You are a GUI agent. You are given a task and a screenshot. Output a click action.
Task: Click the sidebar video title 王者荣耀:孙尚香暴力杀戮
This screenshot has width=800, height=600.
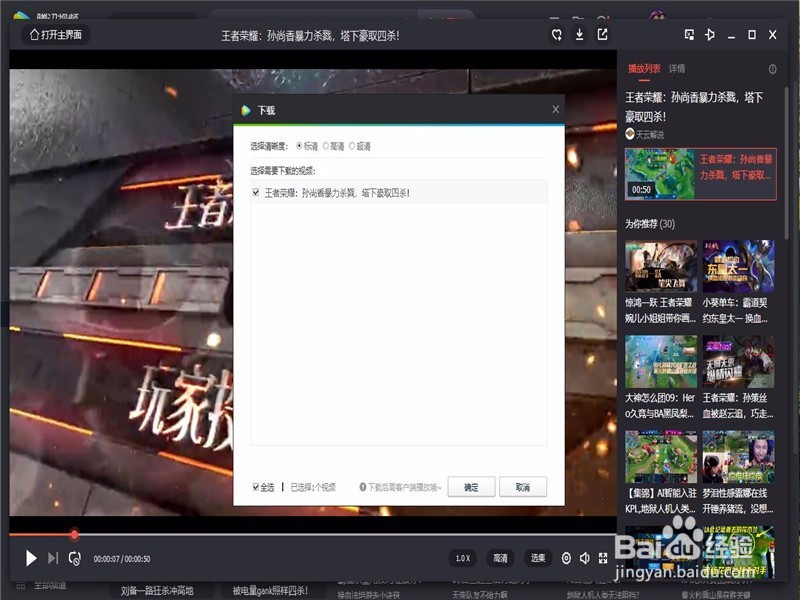pyautogui.click(x=694, y=107)
